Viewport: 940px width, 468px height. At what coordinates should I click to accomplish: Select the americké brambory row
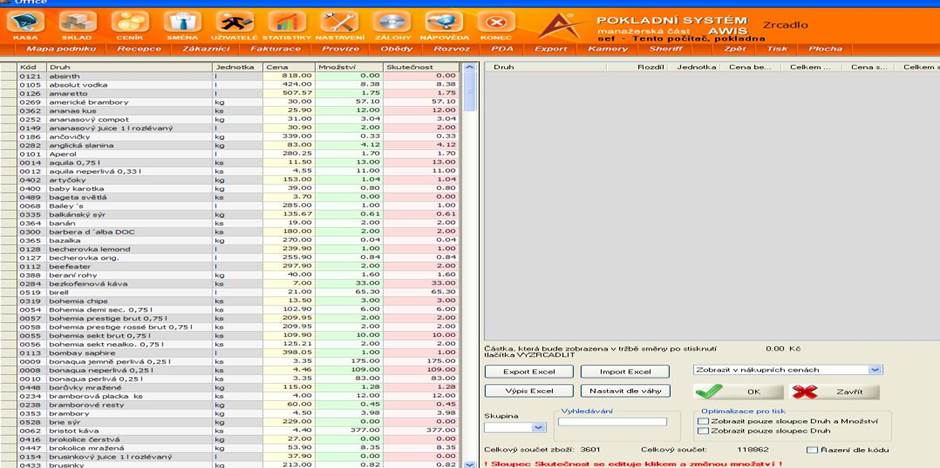click(x=230, y=102)
